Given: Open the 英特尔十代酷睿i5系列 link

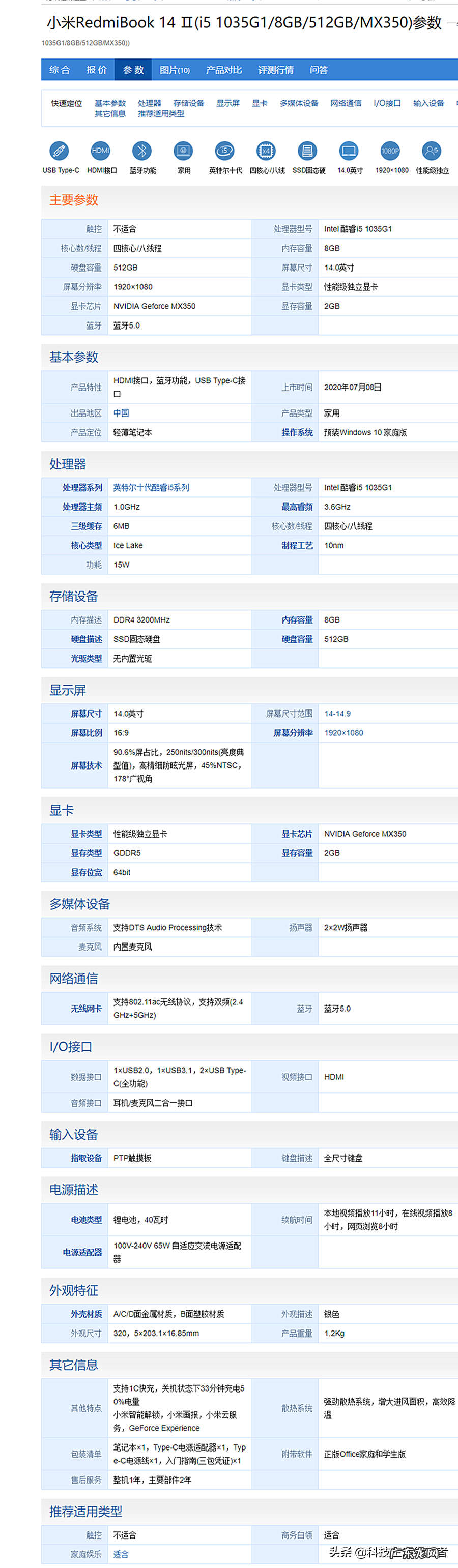Looking at the screenshot, I should (x=151, y=488).
